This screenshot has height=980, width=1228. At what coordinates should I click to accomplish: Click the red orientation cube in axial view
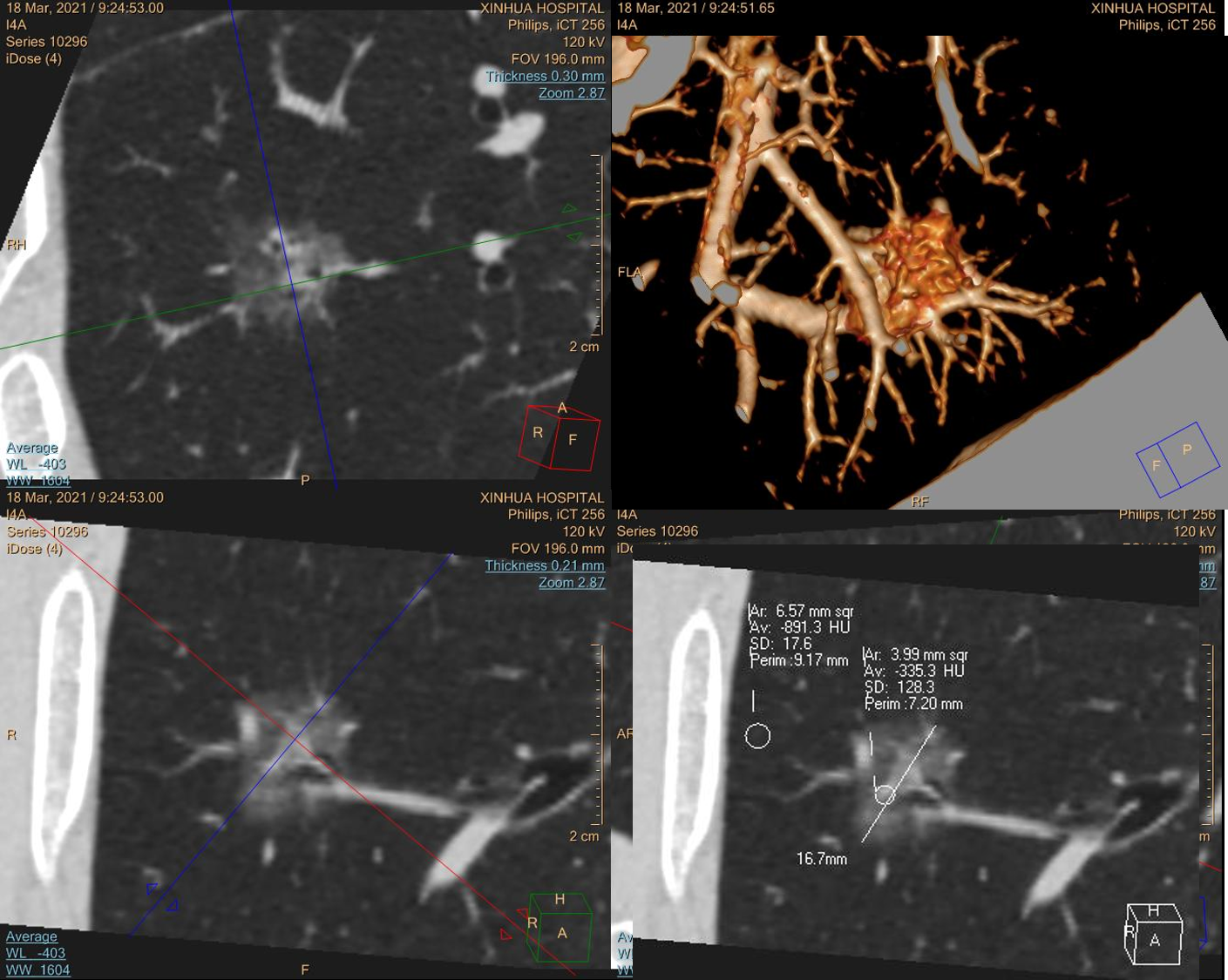(x=560, y=437)
